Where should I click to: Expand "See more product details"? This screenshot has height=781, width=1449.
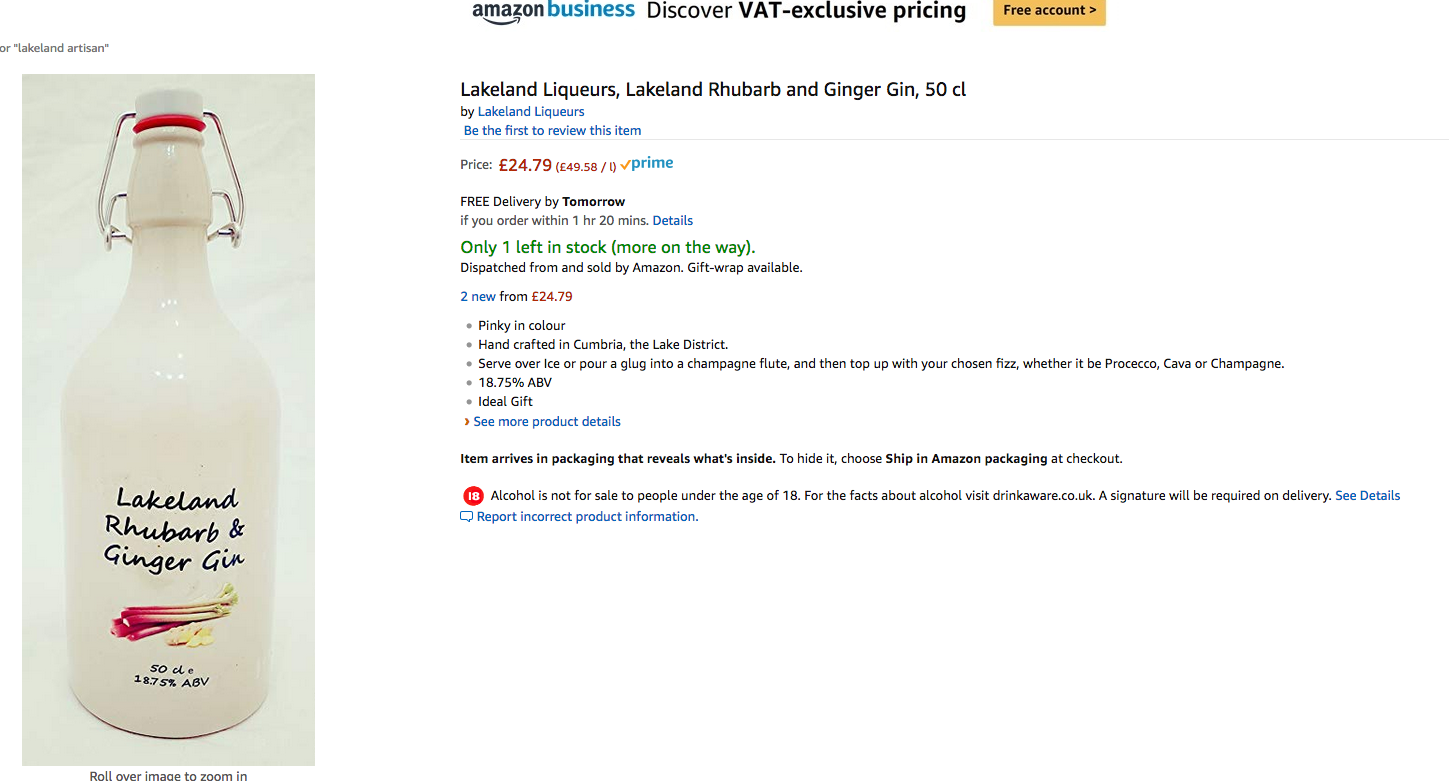(x=546, y=422)
